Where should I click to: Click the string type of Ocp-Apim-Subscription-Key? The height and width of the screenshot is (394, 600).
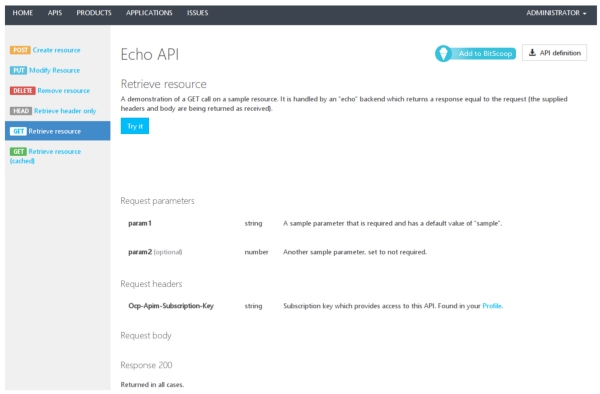[x=253, y=306]
